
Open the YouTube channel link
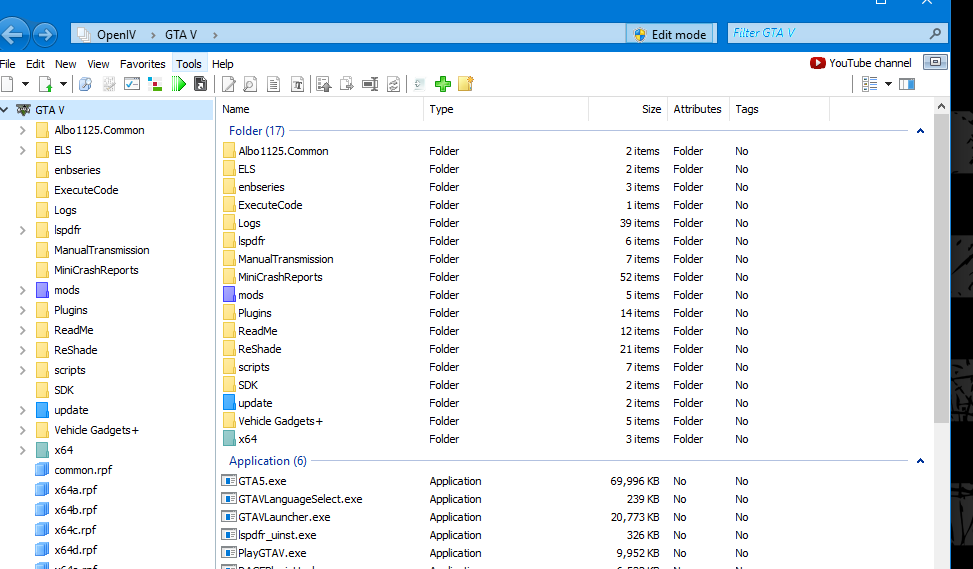coord(861,63)
